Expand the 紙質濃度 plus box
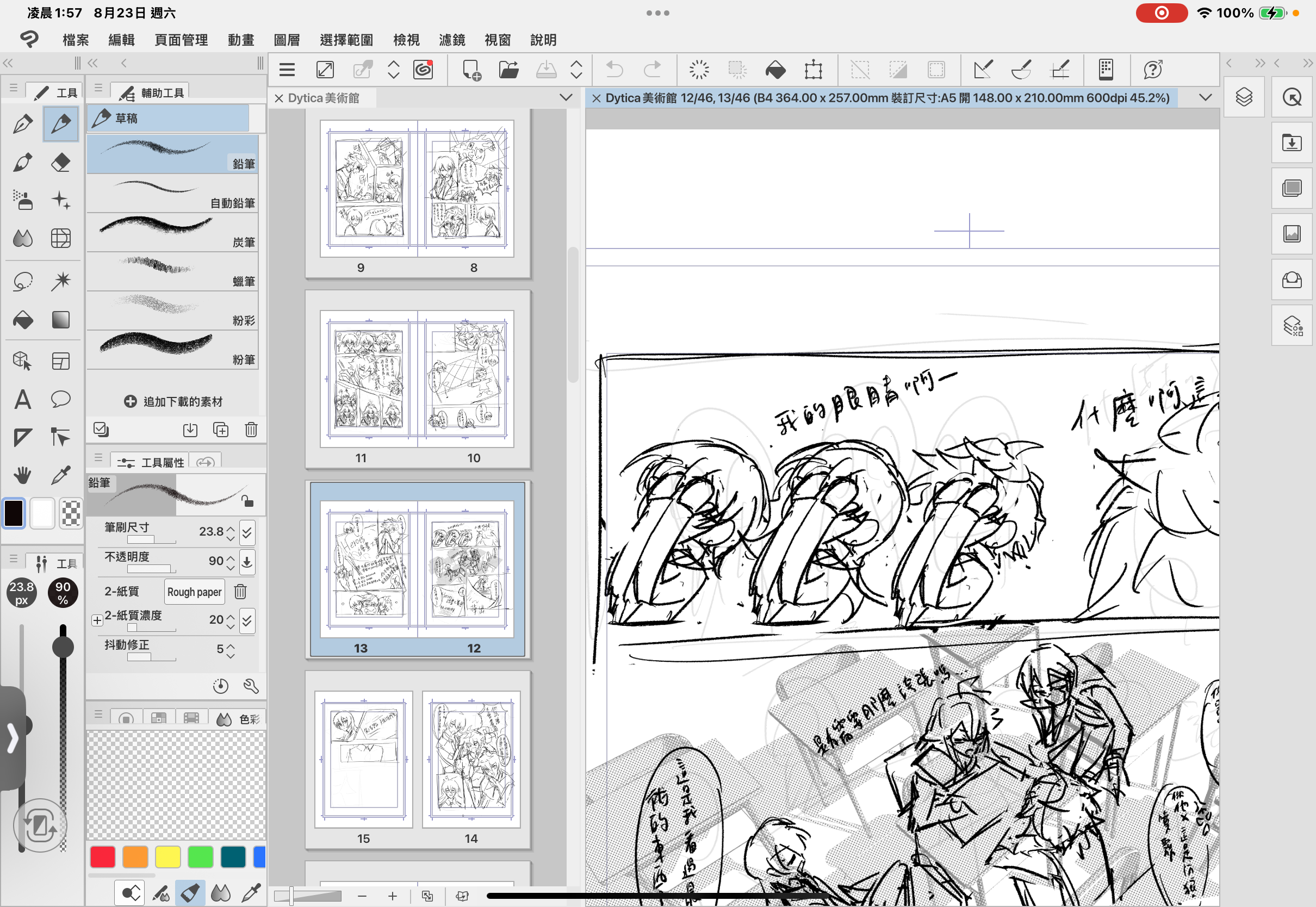The height and width of the screenshot is (907, 1316). 97,620
